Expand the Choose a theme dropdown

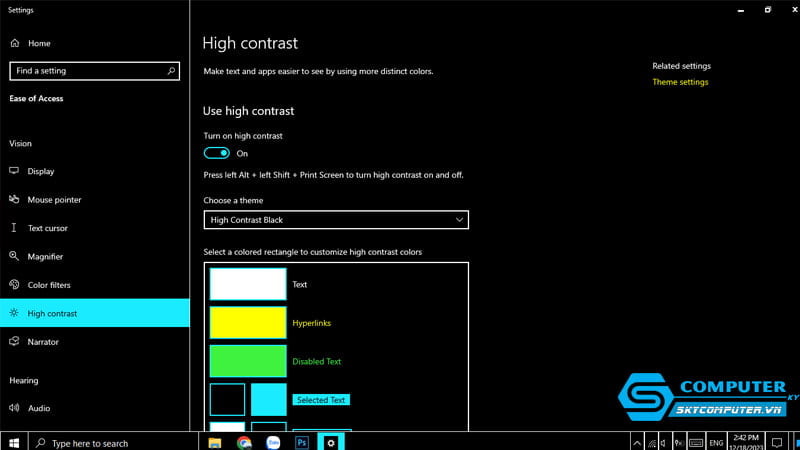point(335,220)
